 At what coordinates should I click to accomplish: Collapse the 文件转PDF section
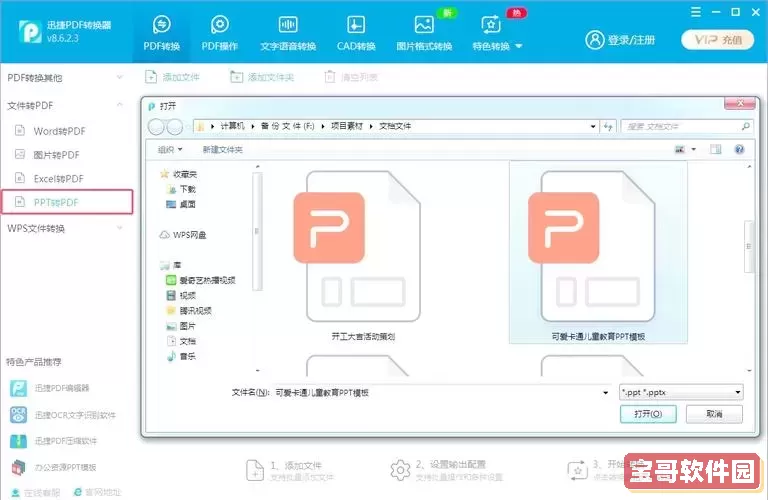point(64,105)
